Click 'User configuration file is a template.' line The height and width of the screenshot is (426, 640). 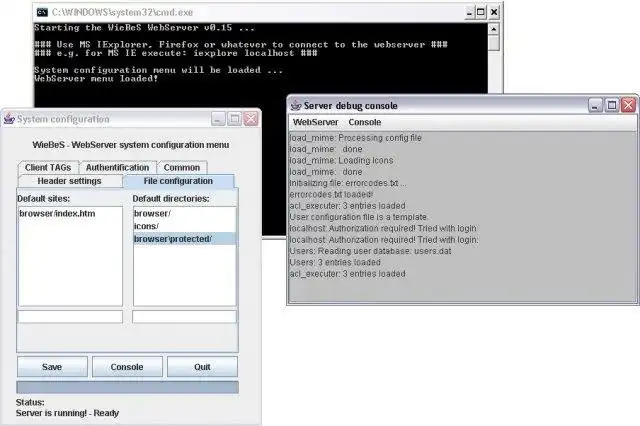359,217
